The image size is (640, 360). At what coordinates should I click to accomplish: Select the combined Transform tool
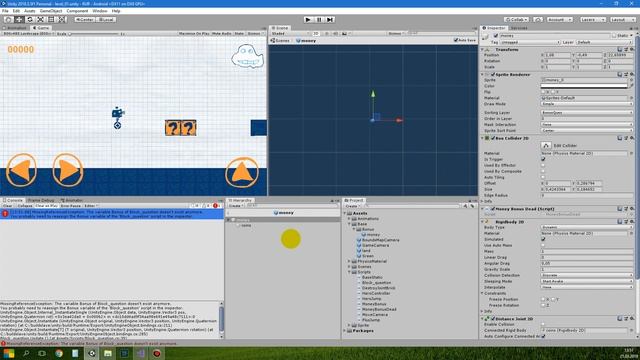tap(61, 20)
